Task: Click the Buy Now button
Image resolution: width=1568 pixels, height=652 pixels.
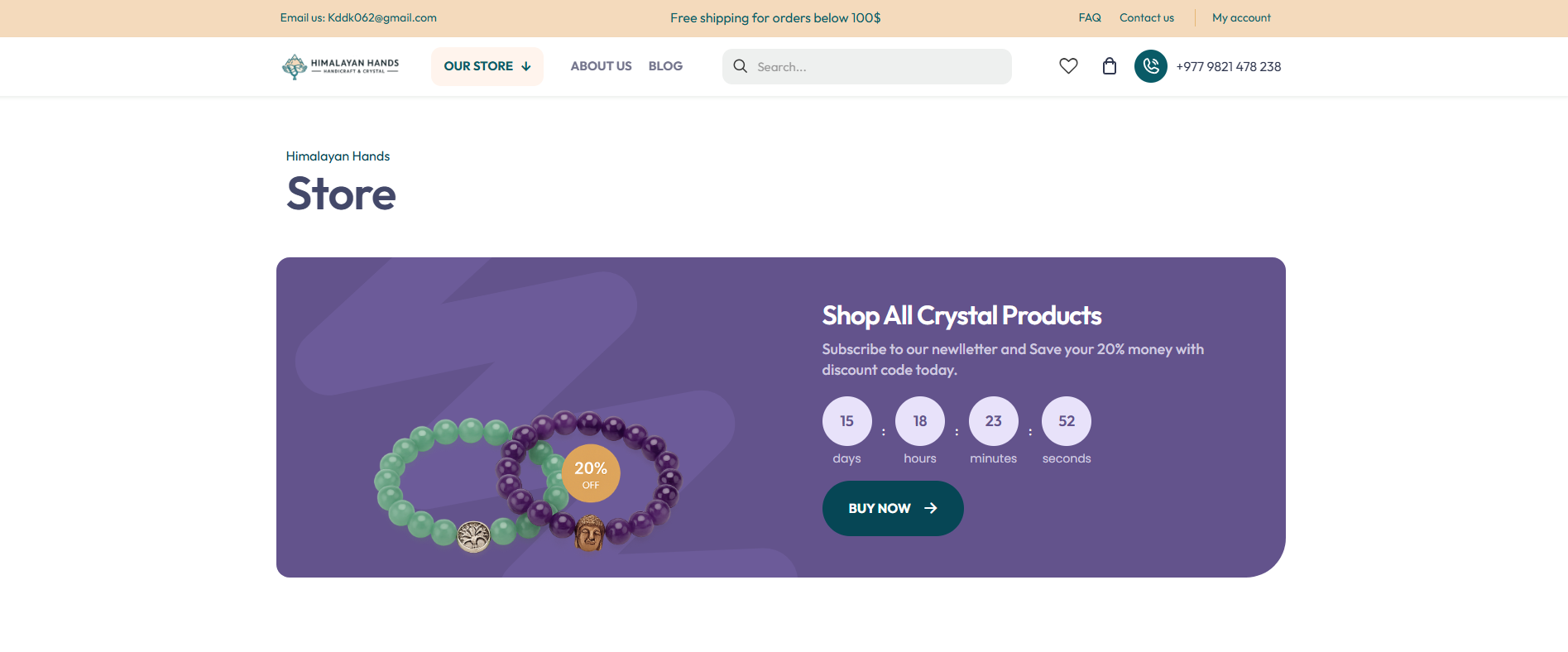Action: pyautogui.click(x=893, y=508)
